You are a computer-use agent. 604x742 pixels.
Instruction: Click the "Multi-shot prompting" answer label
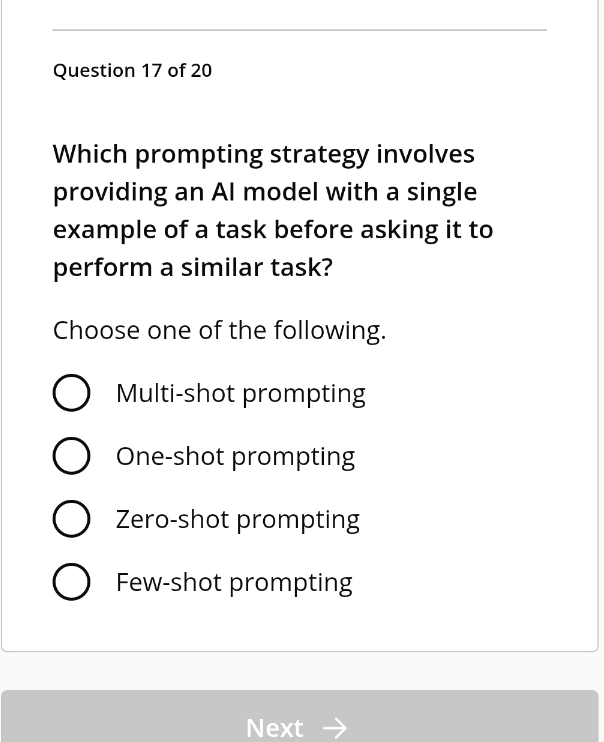pos(240,394)
